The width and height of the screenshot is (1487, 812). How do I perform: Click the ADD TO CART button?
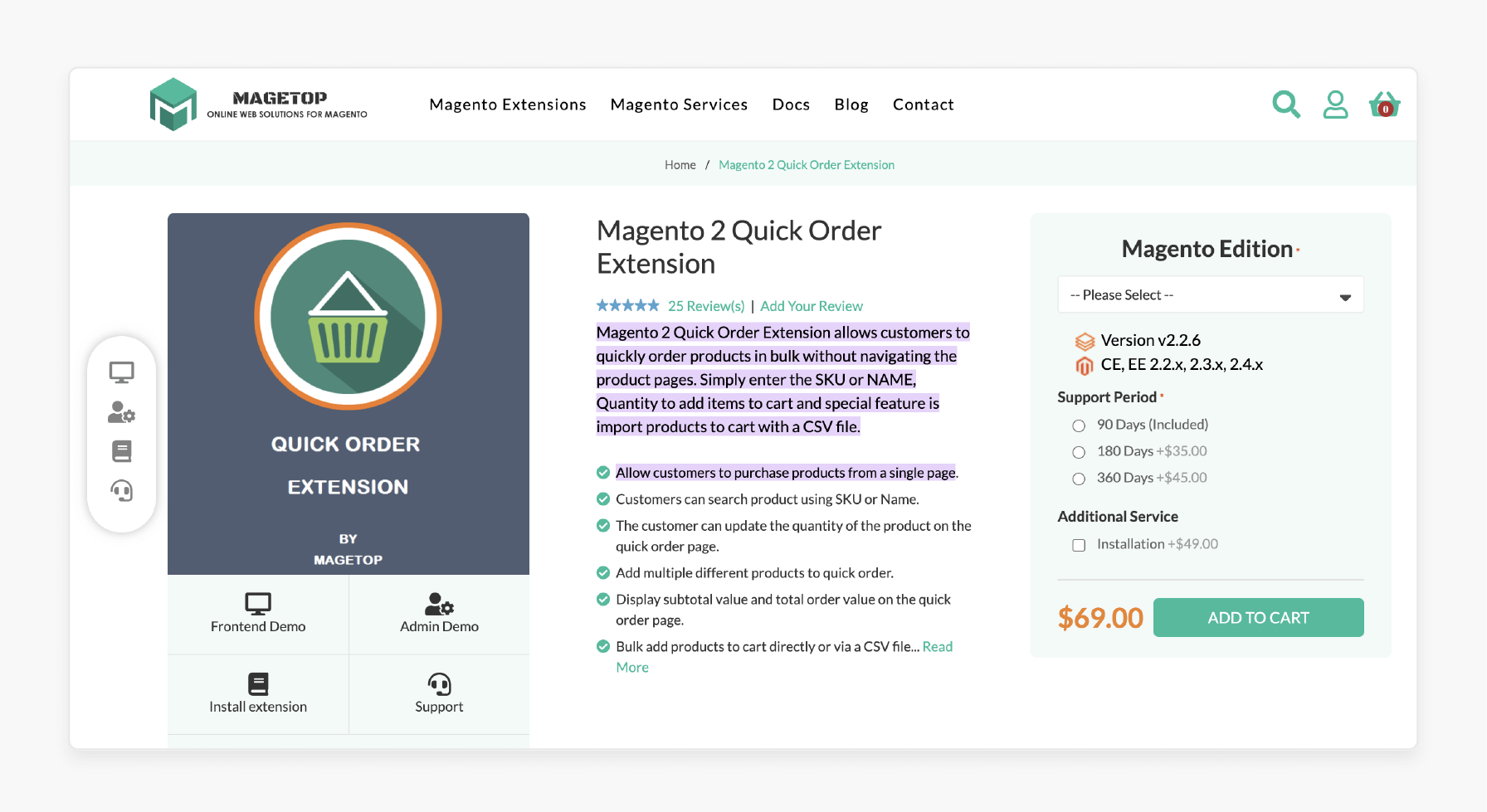1259,618
